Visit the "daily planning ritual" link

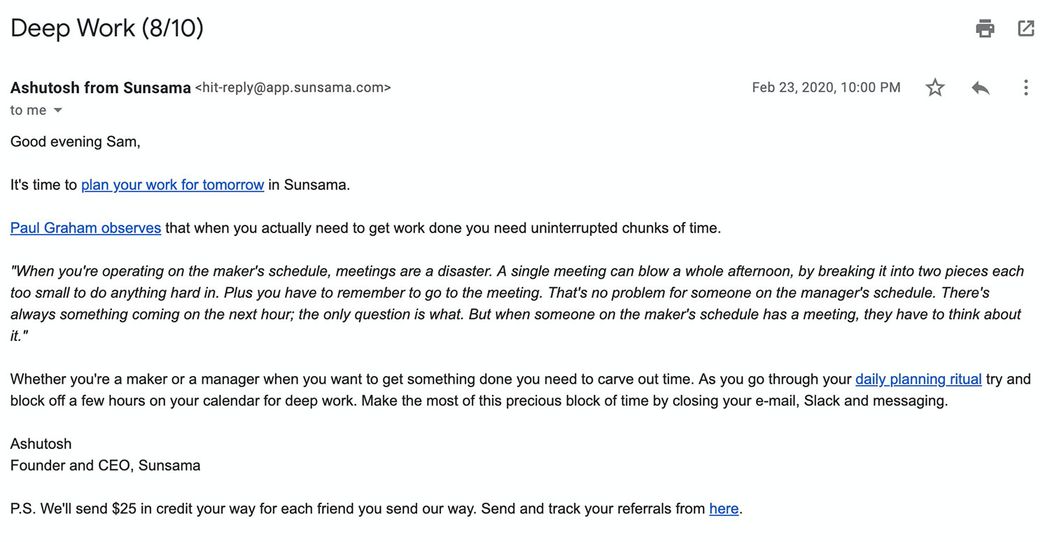[x=918, y=379]
